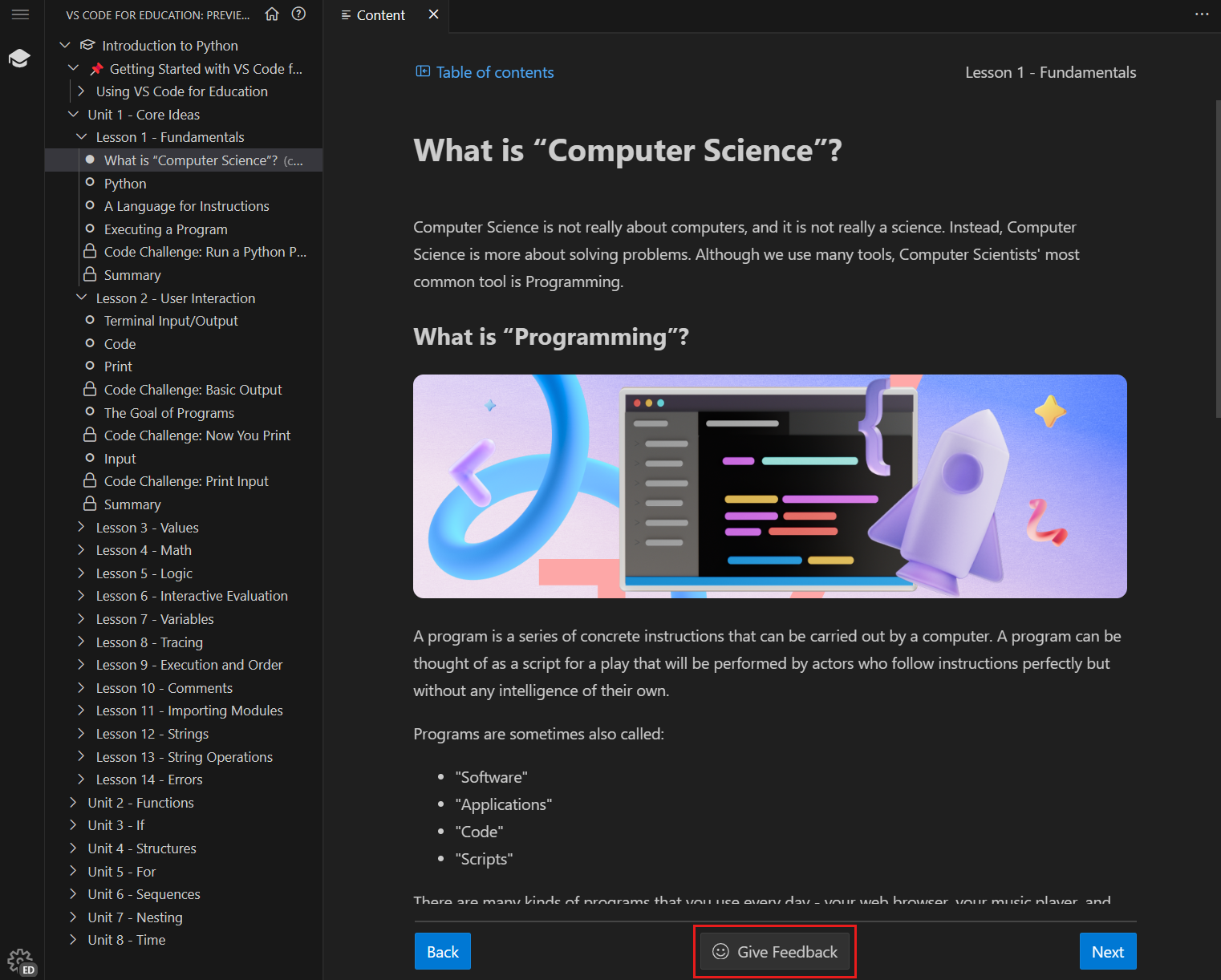Screen dimensions: 1221x980
Task: Open the hamburger menu in the sidebar
Action: coord(20,14)
